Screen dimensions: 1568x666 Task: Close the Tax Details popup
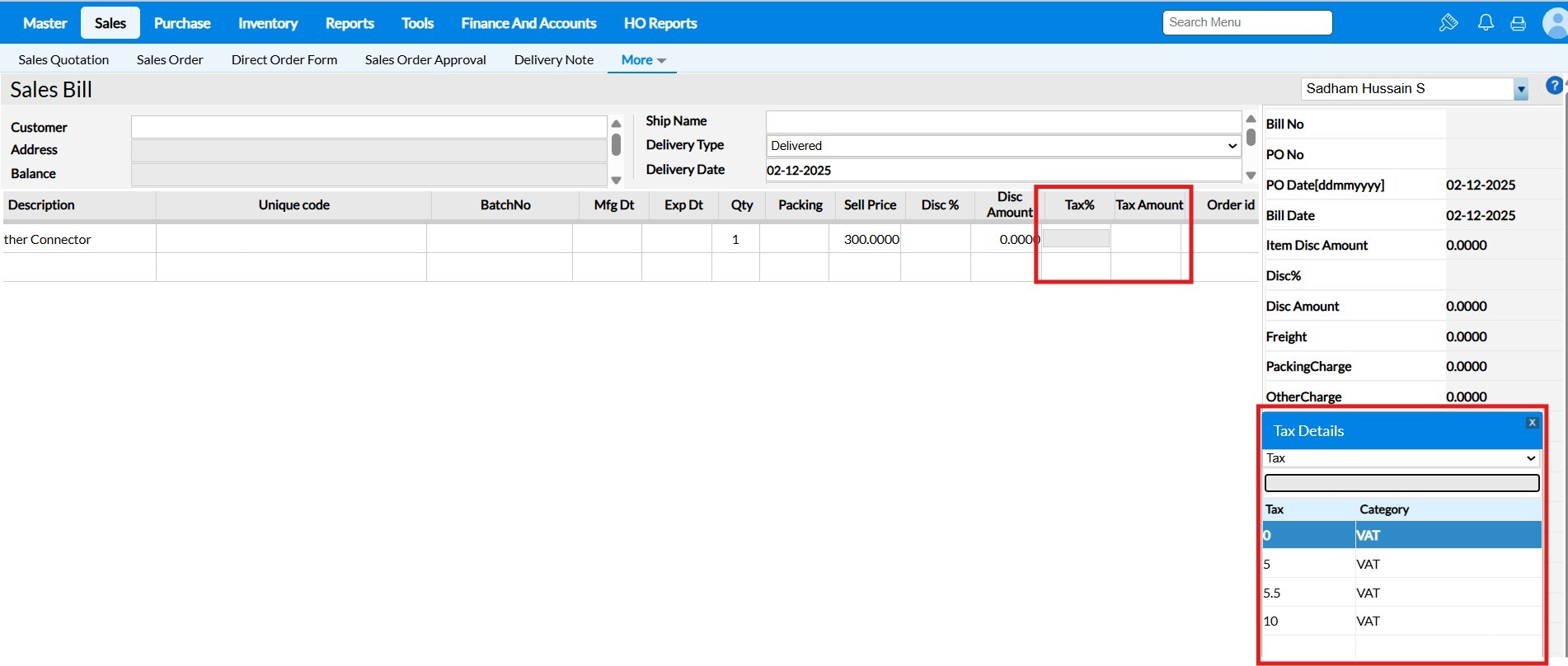[1532, 423]
